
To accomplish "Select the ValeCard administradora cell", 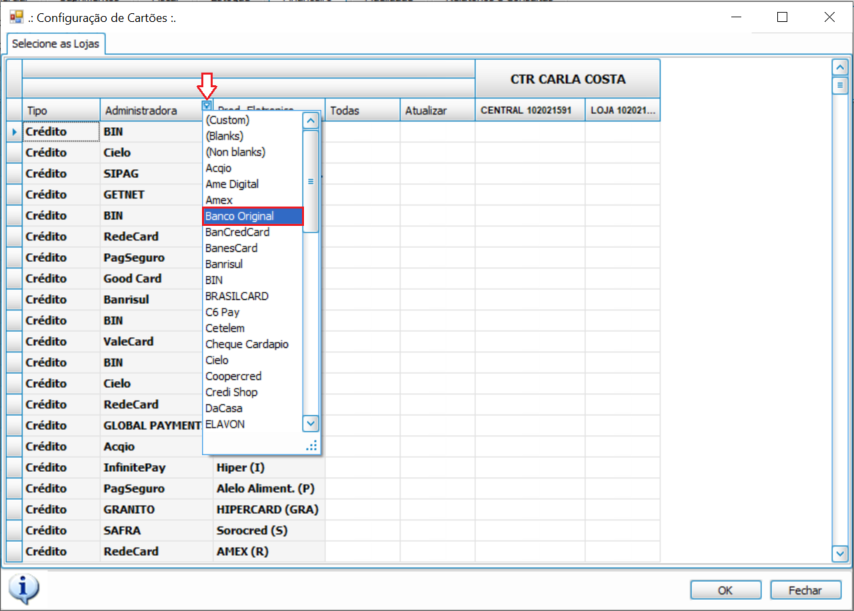I will pyautogui.click(x=151, y=341).
